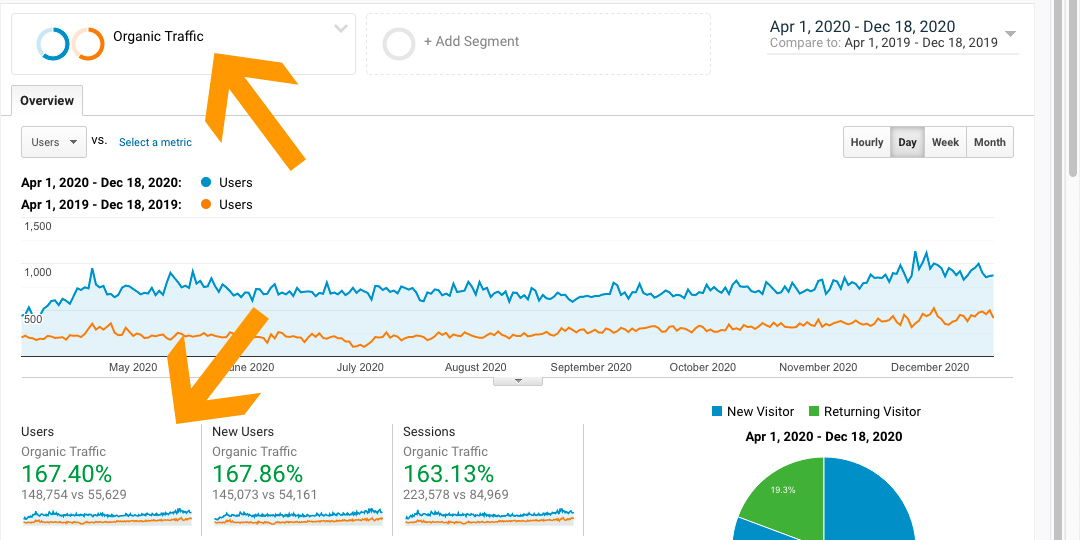This screenshot has width=1080, height=540.
Task: Click the blue New Visitor legend square
Action: point(716,412)
